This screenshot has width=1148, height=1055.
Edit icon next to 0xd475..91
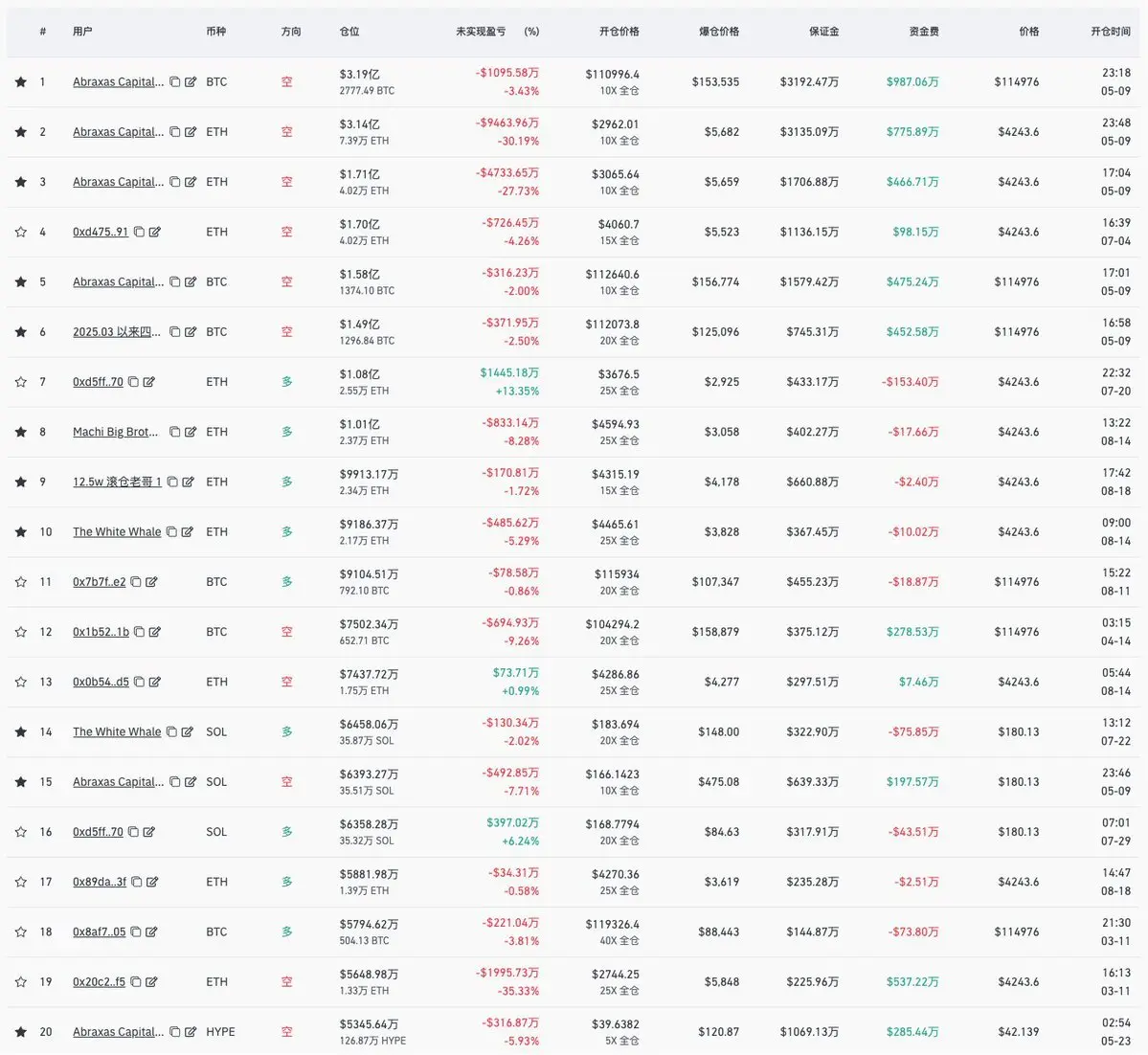pyautogui.click(x=154, y=232)
